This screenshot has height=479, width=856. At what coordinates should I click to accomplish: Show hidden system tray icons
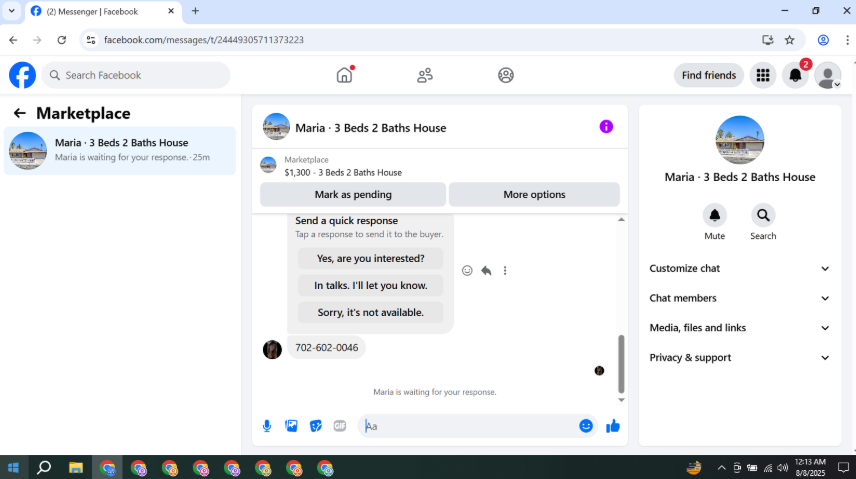721,468
